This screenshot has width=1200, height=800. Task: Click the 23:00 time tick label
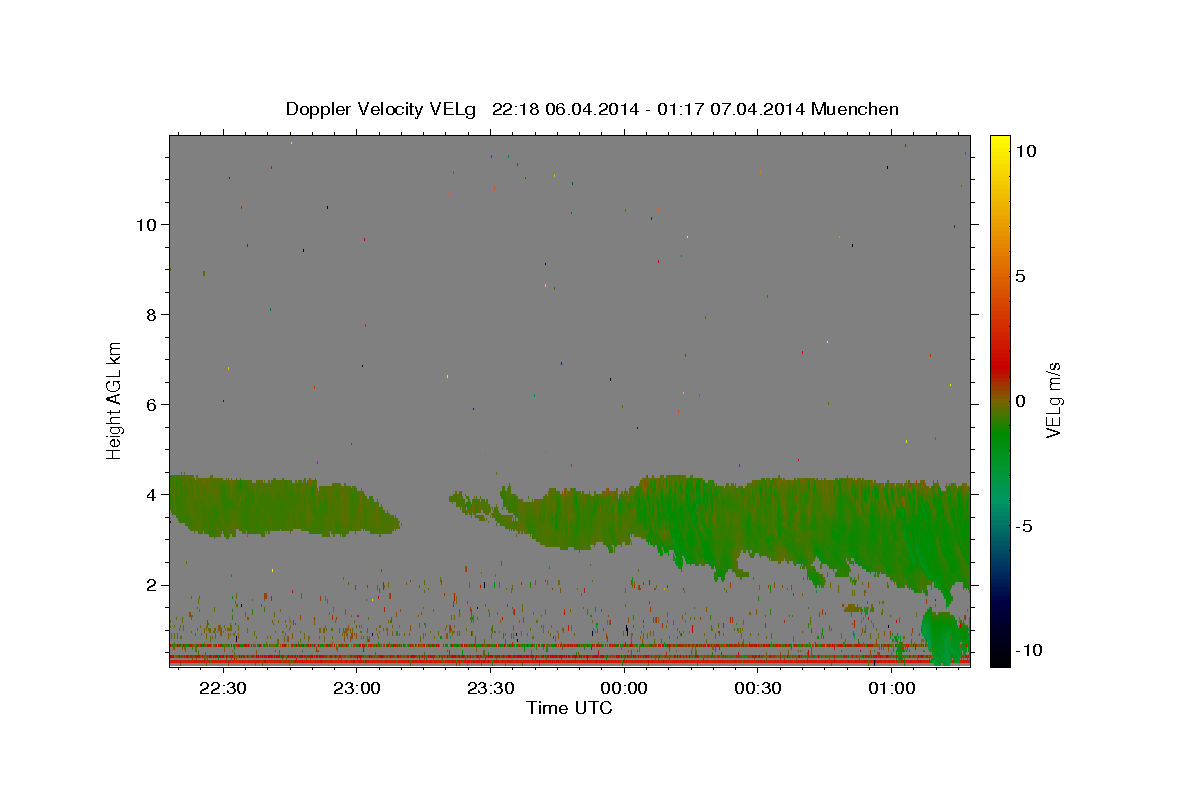pyautogui.click(x=356, y=688)
